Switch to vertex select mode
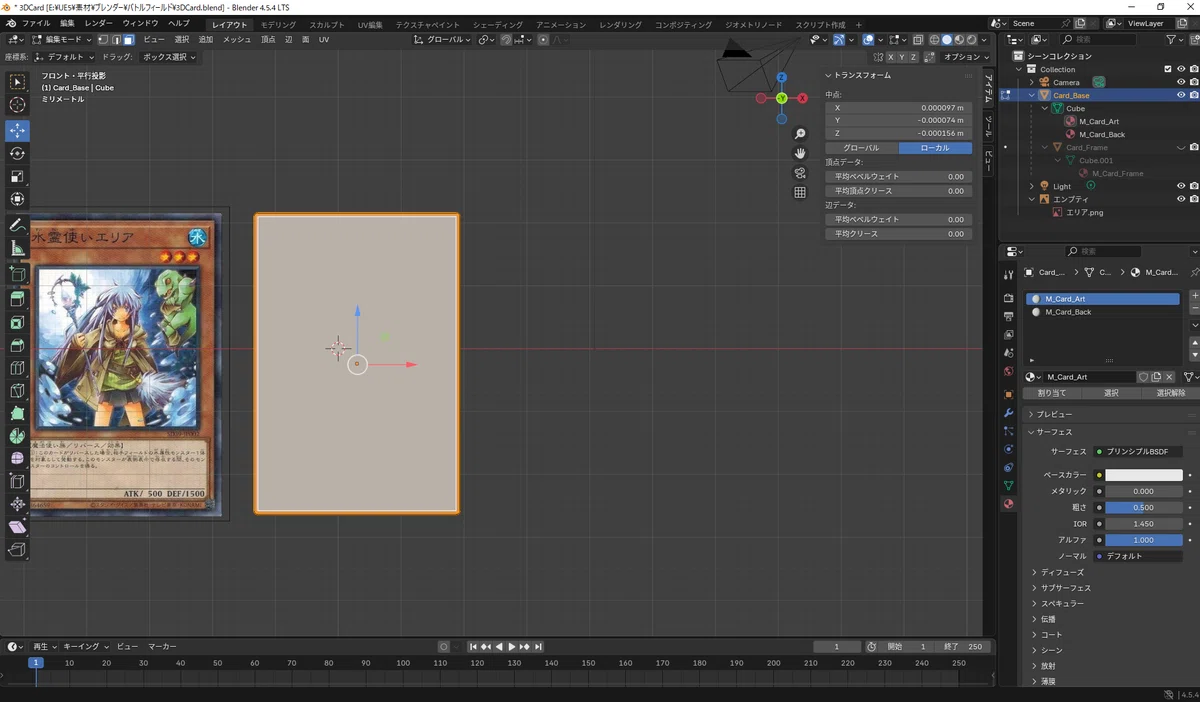This screenshot has width=1200, height=702. (x=103, y=39)
